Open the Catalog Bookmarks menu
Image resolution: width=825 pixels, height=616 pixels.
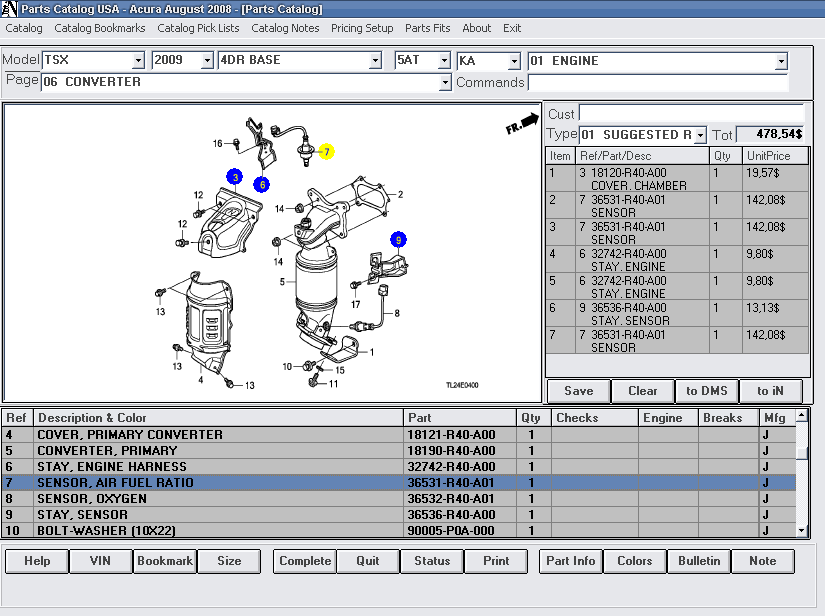pyautogui.click(x=100, y=28)
